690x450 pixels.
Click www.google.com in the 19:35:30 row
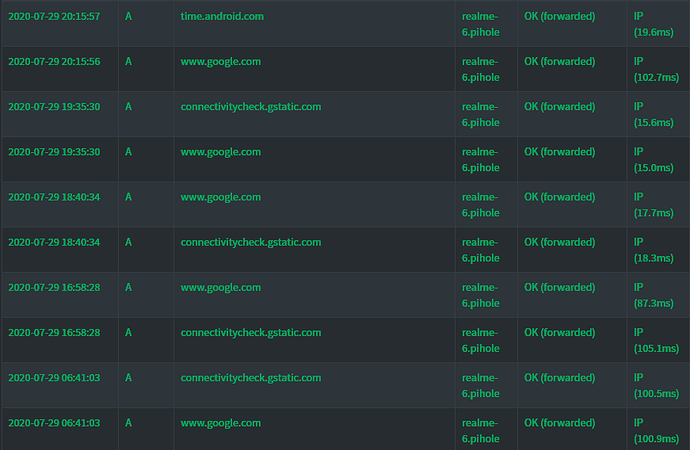[220, 152]
